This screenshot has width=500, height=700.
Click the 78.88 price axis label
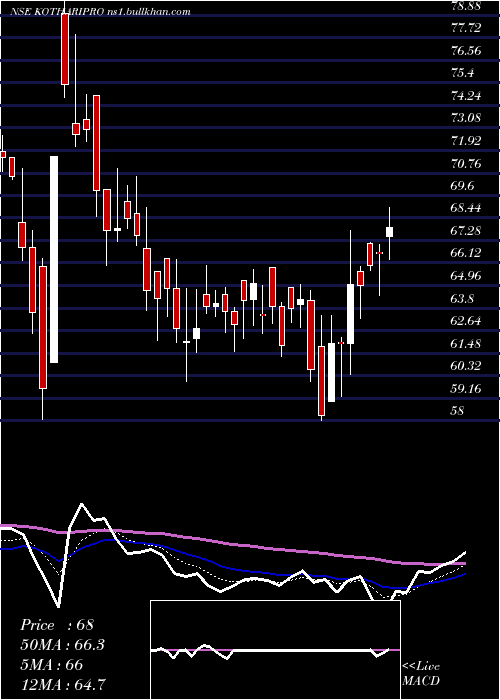(x=466, y=7)
